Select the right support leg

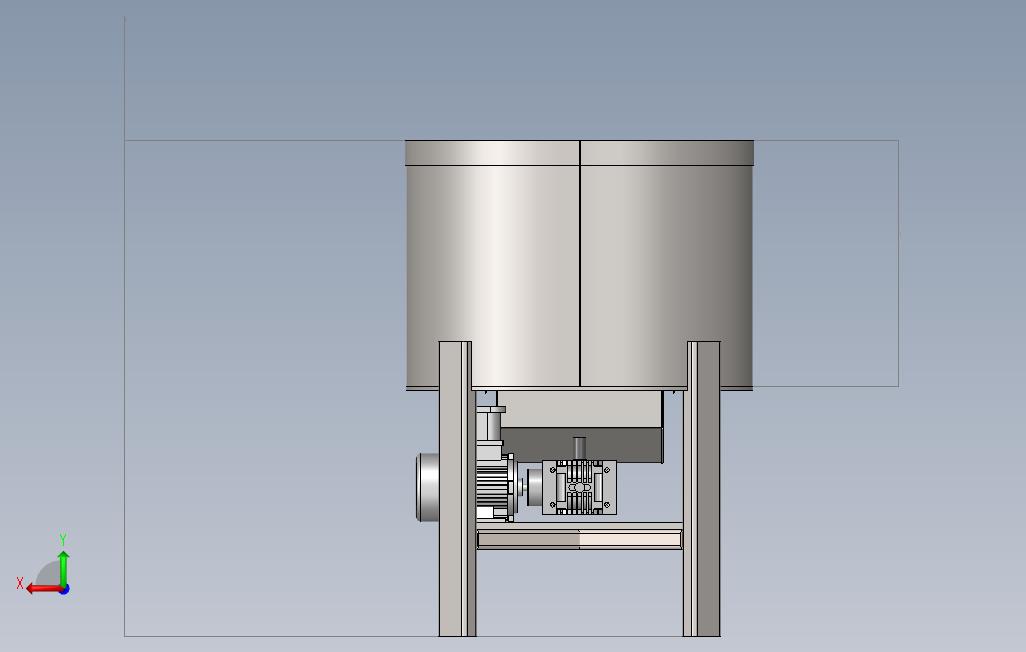click(701, 488)
